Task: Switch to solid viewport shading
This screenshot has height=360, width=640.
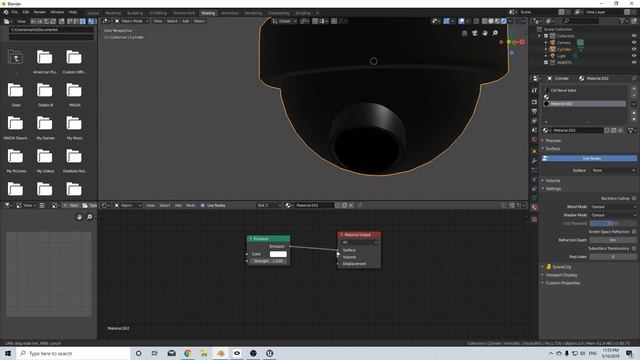Action: click(x=491, y=21)
